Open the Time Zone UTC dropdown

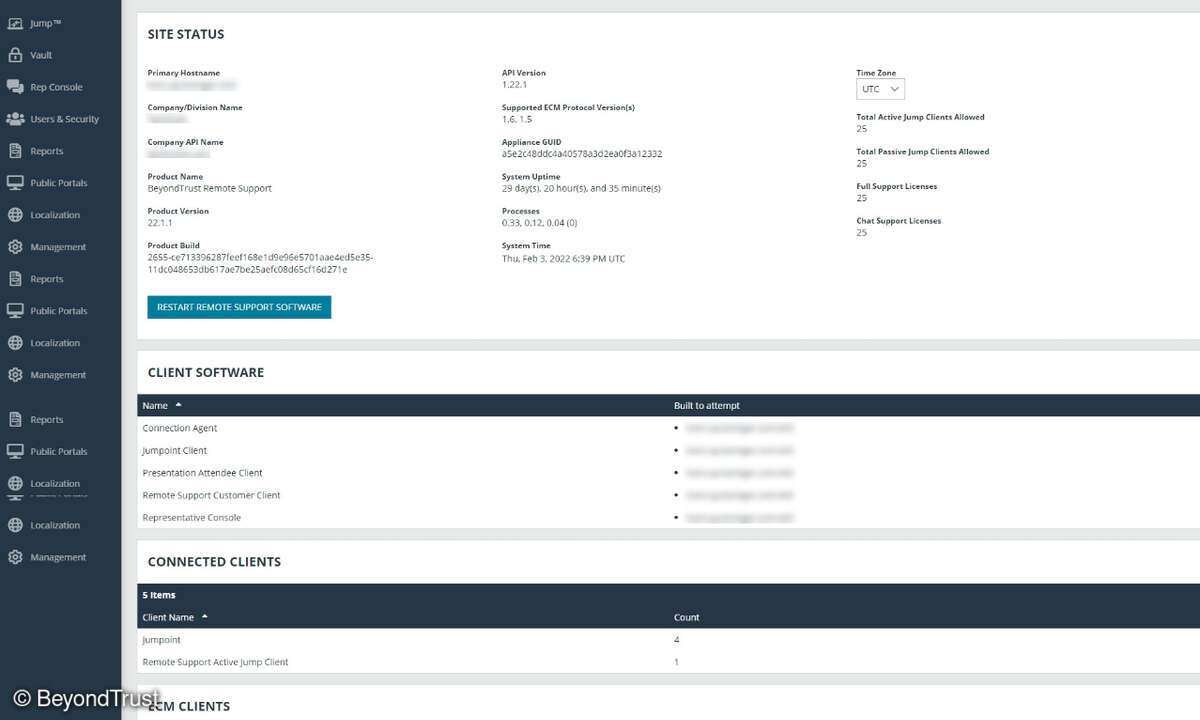880,89
